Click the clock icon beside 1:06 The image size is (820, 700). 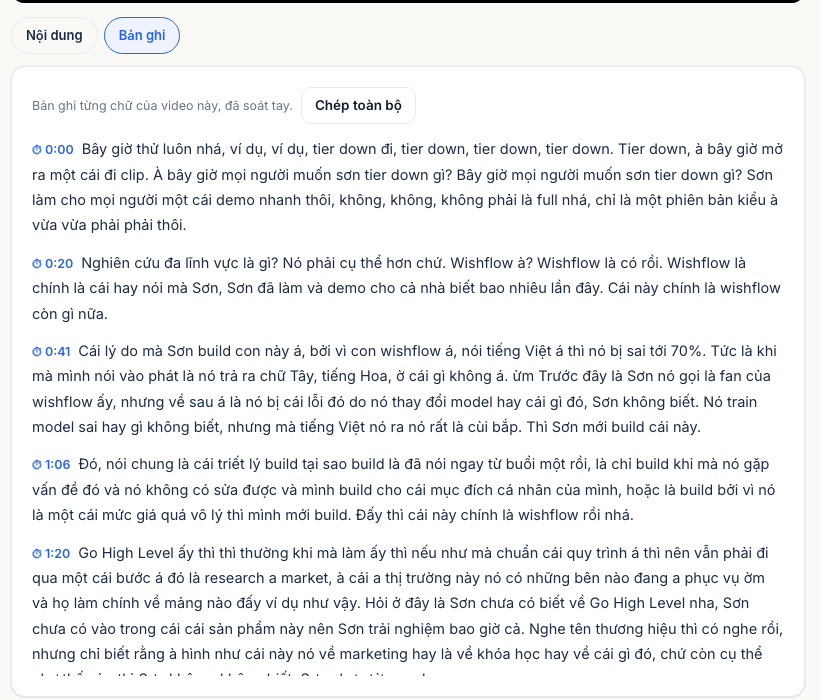pos(37,465)
